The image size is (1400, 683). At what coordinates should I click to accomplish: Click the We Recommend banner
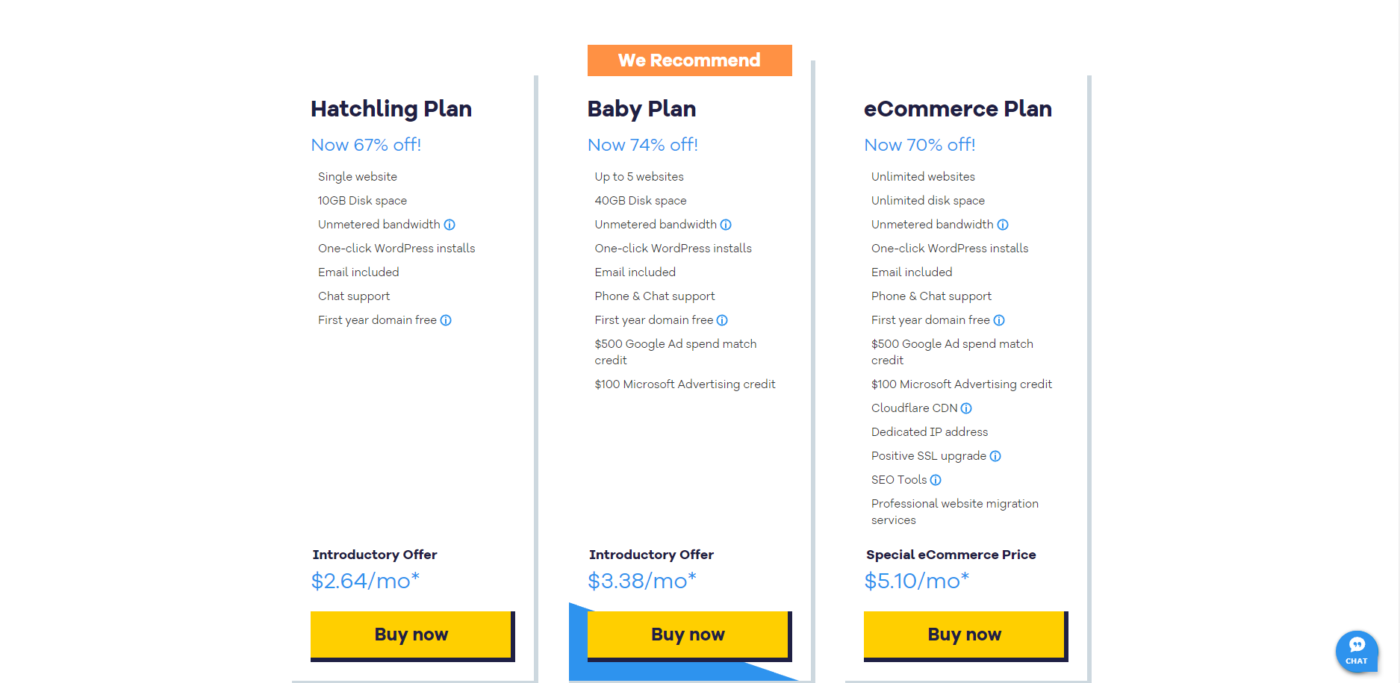[689, 60]
